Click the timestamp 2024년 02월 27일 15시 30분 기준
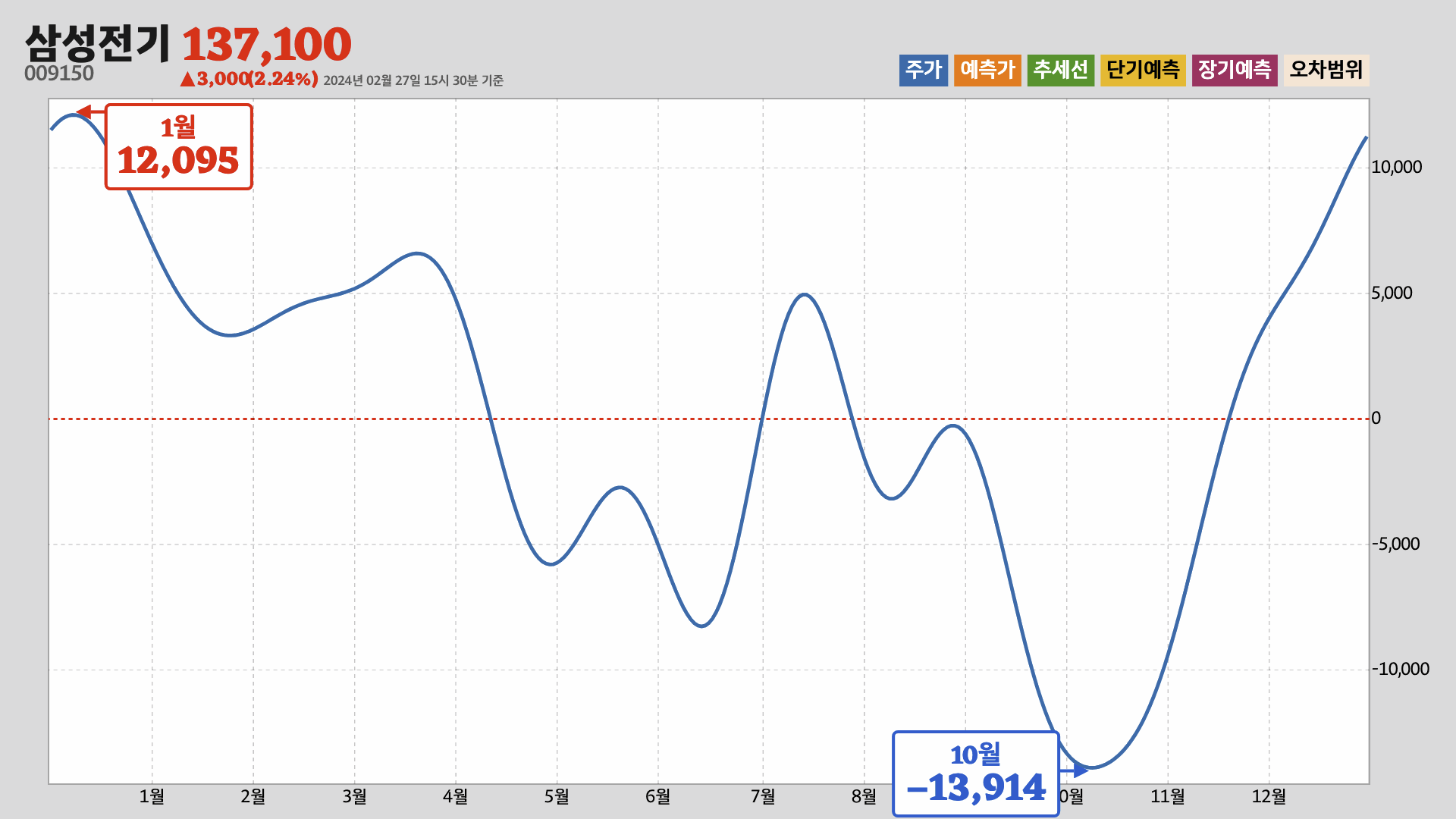This screenshot has width=1456, height=819. (x=413, y=80)
